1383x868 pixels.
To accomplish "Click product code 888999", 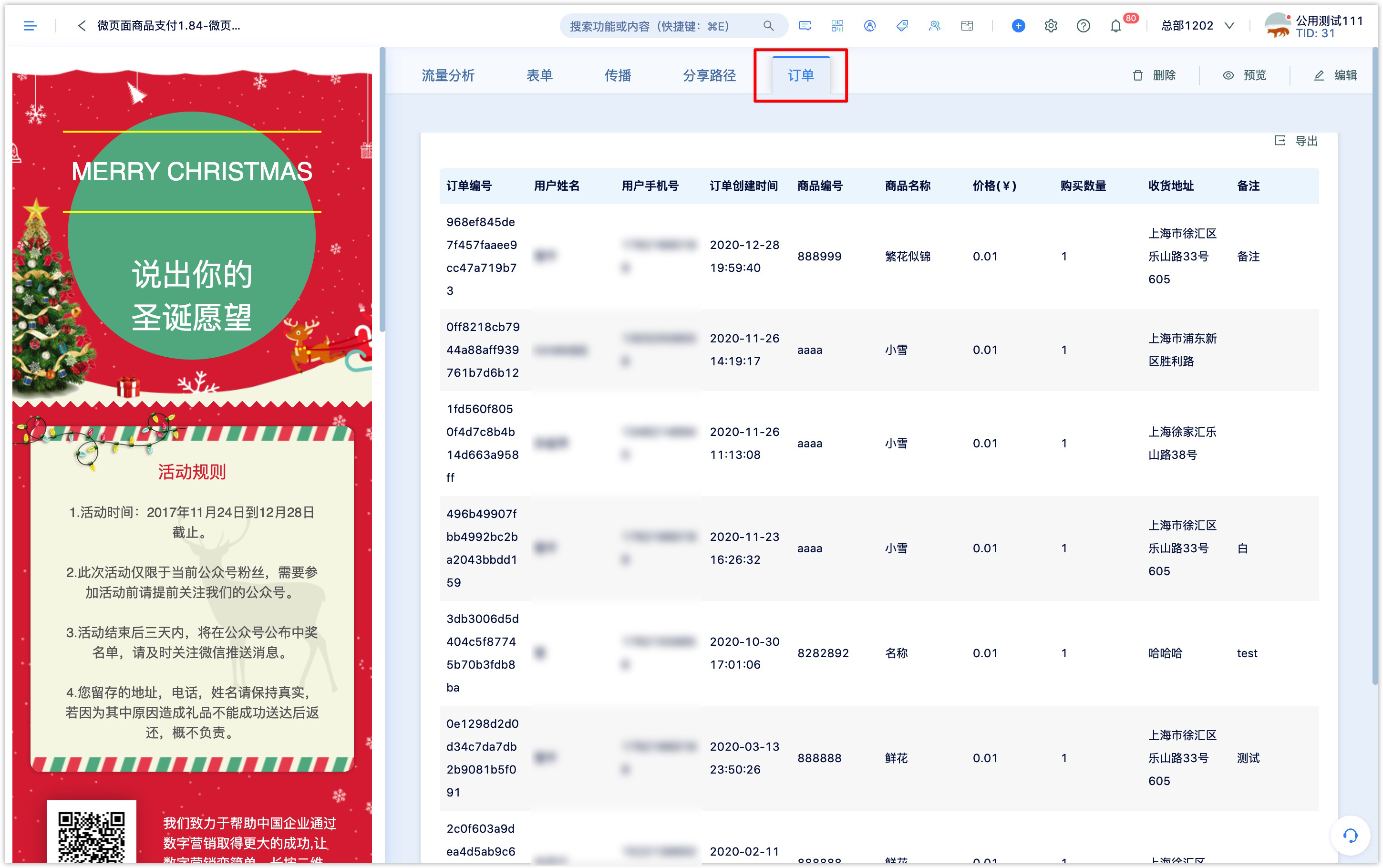I will (x=819, y=257).
